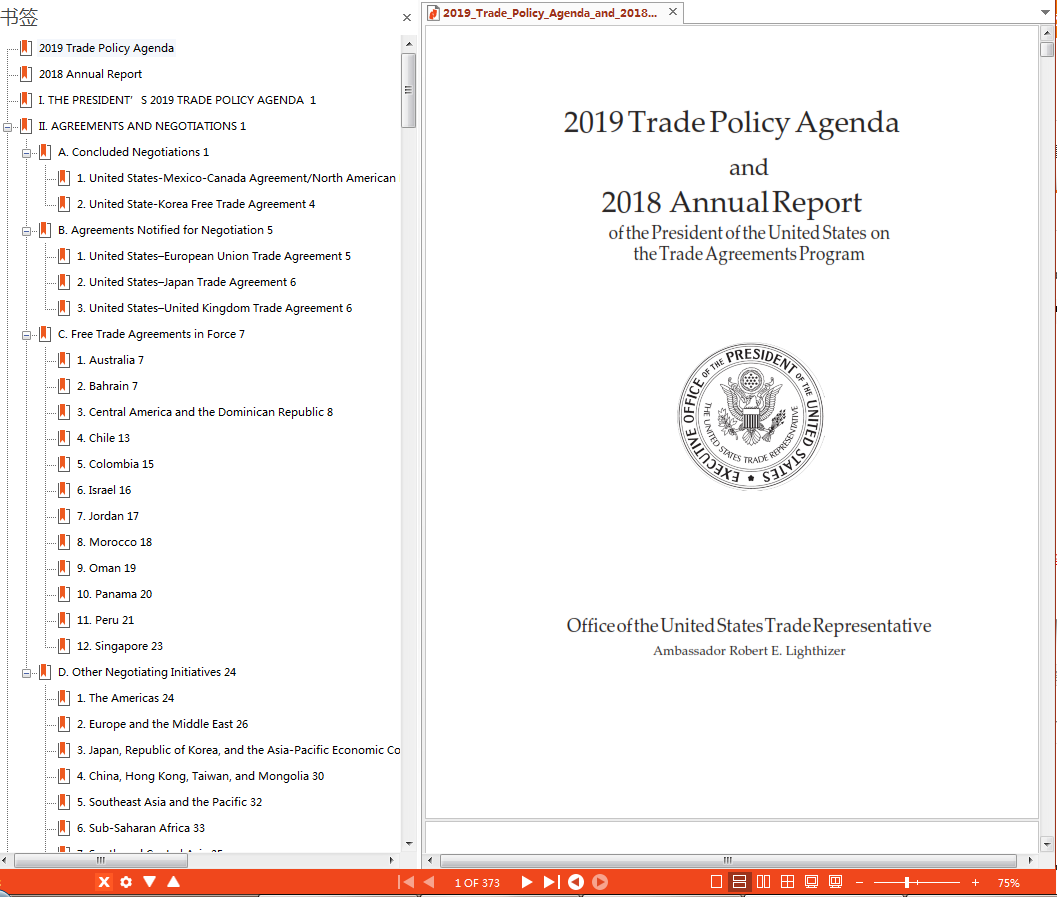Open United States–European Union Trade Agreement bookmark
Screen dimensions: 1057x897
213,256
